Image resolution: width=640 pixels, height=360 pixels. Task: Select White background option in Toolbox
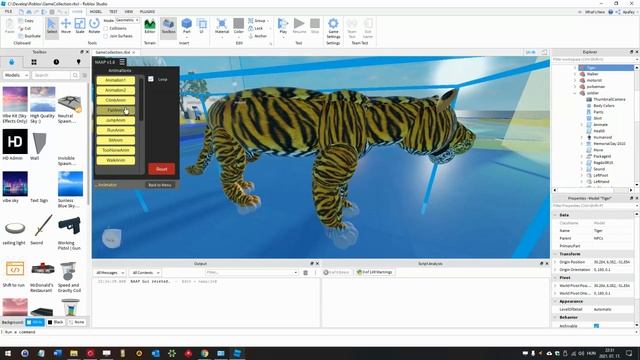click(35, 322)
